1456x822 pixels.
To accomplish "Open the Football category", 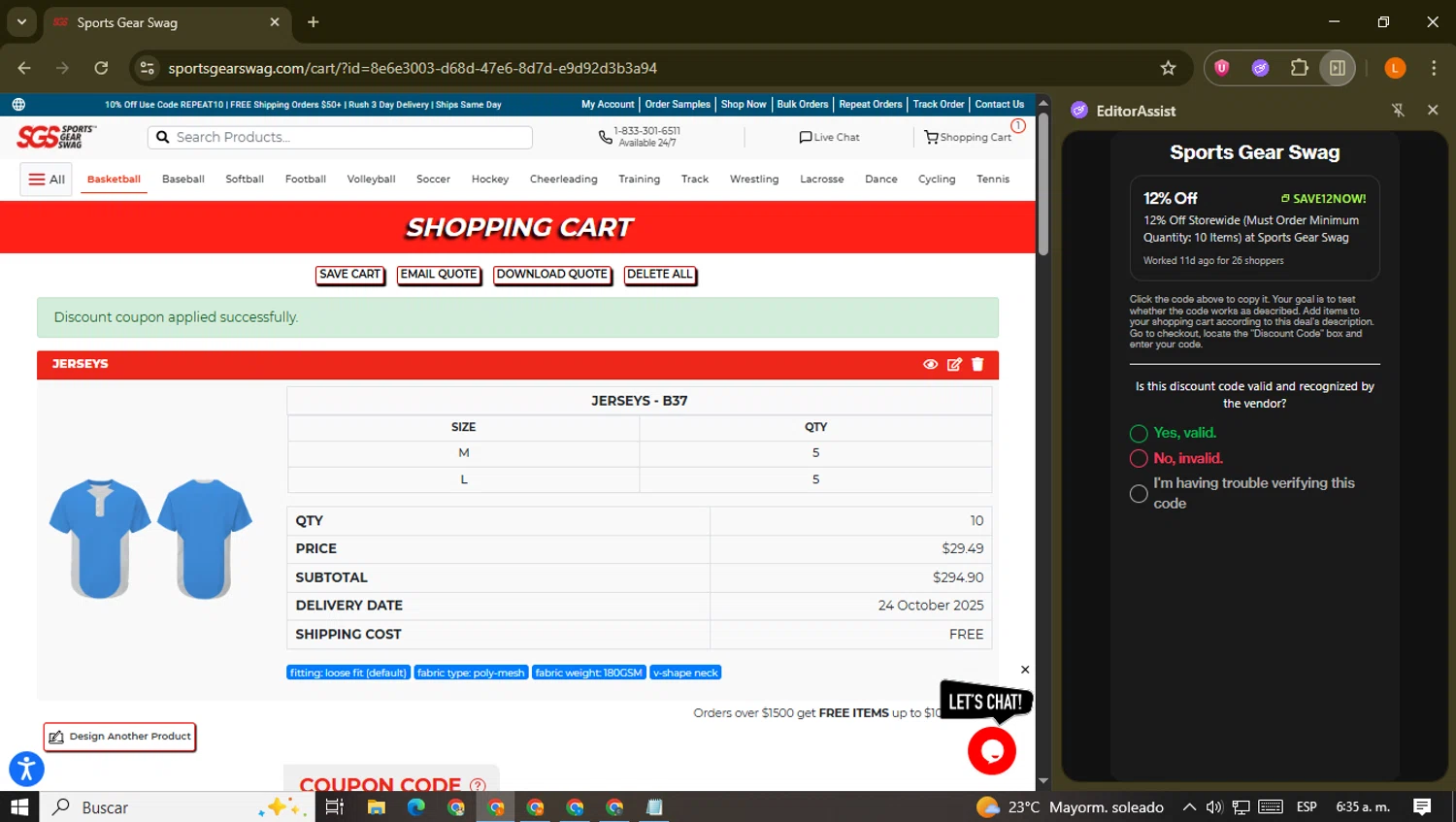I will (x=306, y=180).
